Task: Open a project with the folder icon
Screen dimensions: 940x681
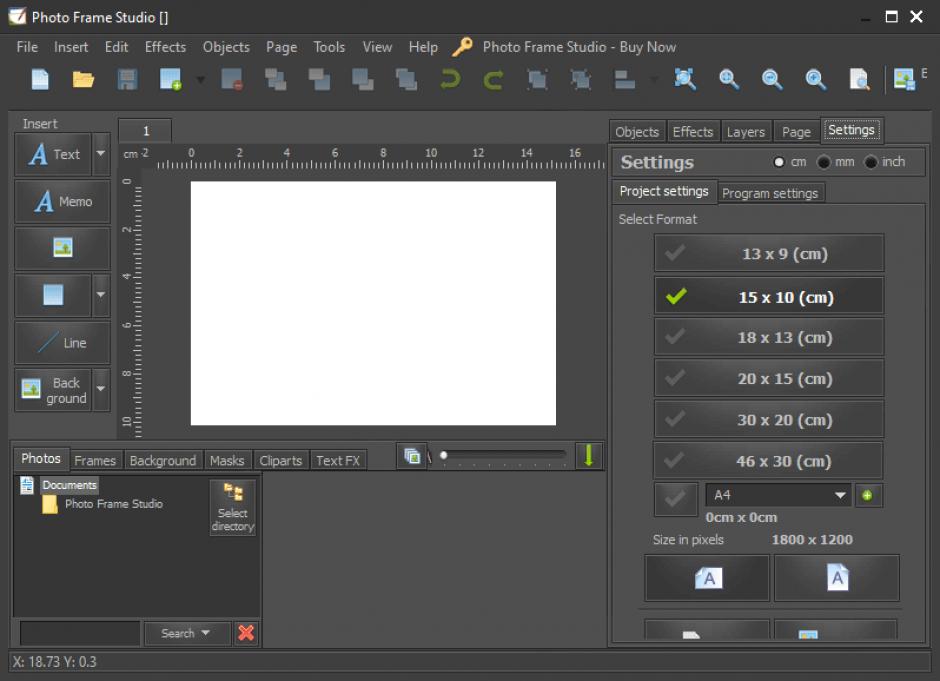Action: coord(83,79)
